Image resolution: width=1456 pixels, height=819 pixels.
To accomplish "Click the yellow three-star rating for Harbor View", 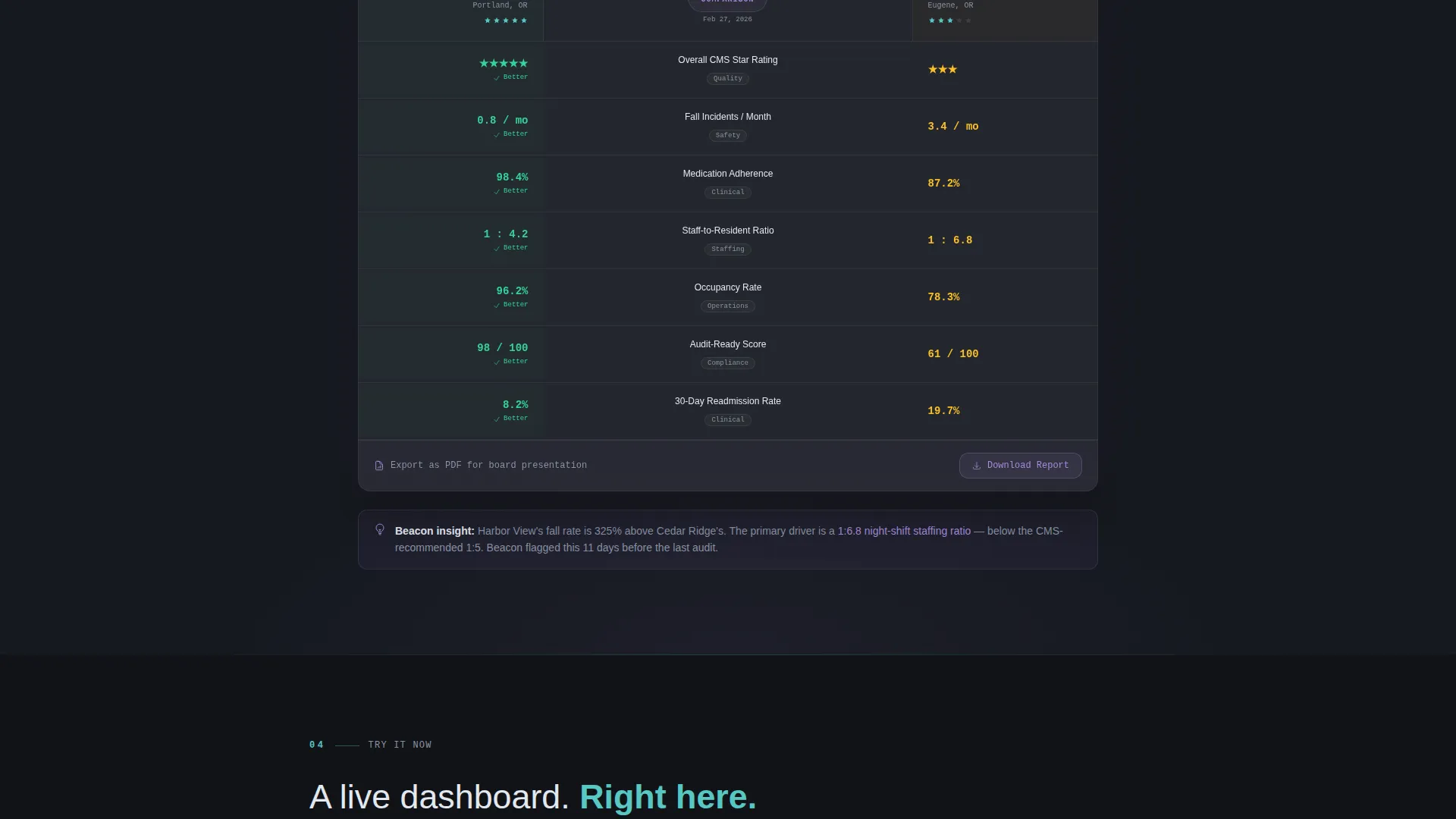I will [943, 70].
